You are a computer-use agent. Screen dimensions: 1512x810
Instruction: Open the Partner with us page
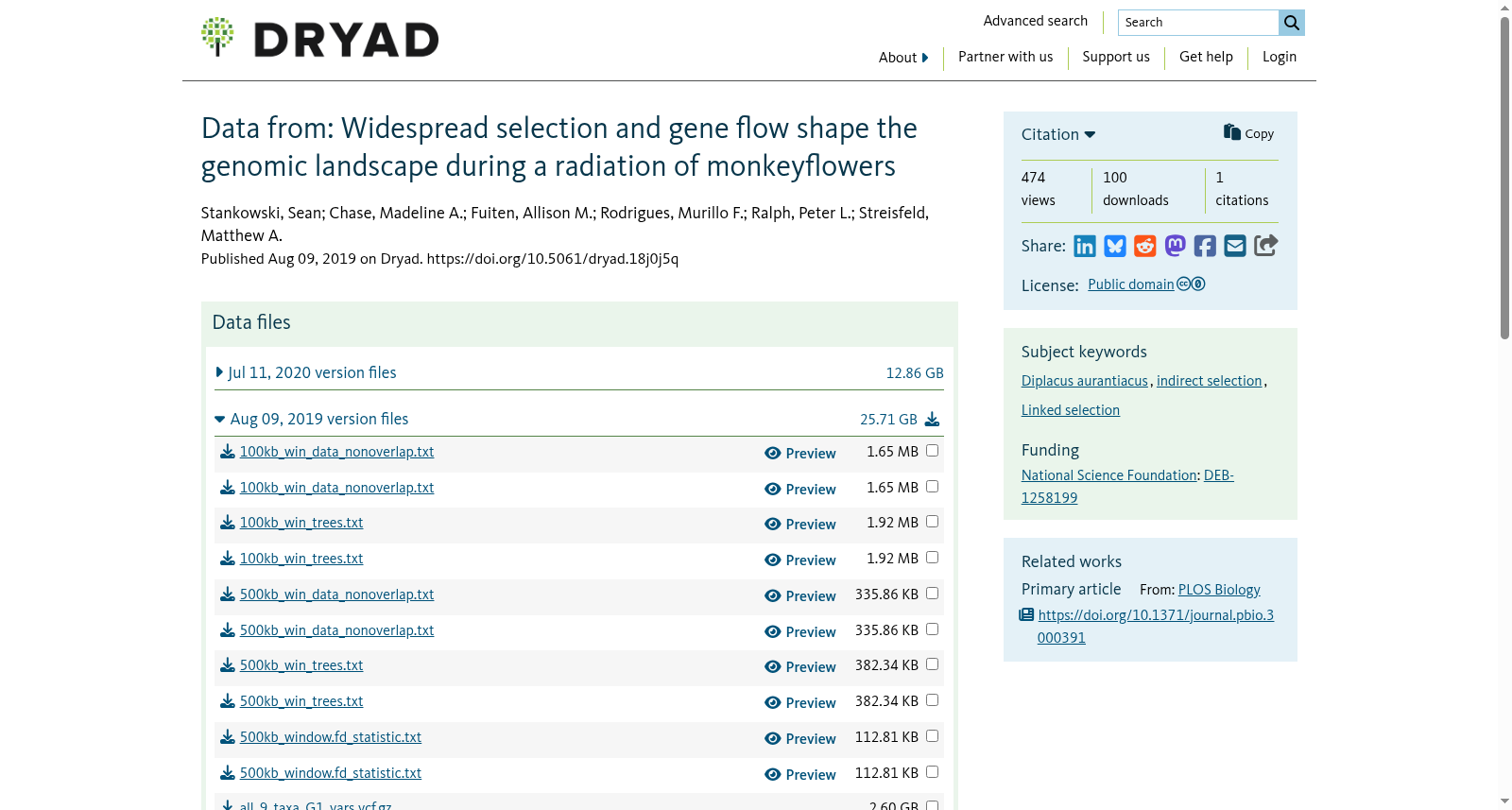point(1005,57)
